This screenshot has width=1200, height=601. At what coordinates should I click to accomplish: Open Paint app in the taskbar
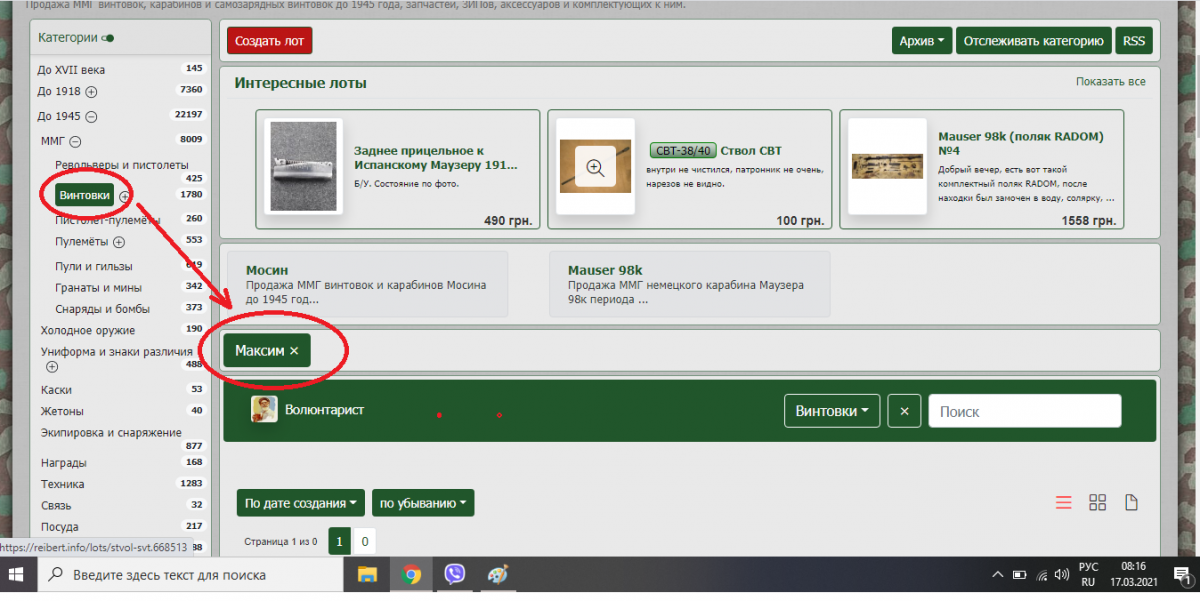[x=497, y=575]
